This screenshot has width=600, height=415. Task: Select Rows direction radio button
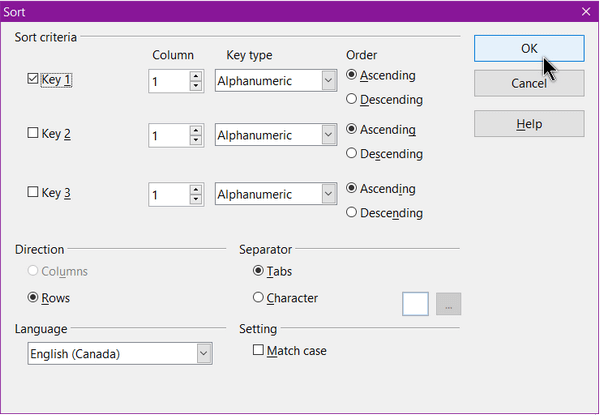(x=33, y=297)
